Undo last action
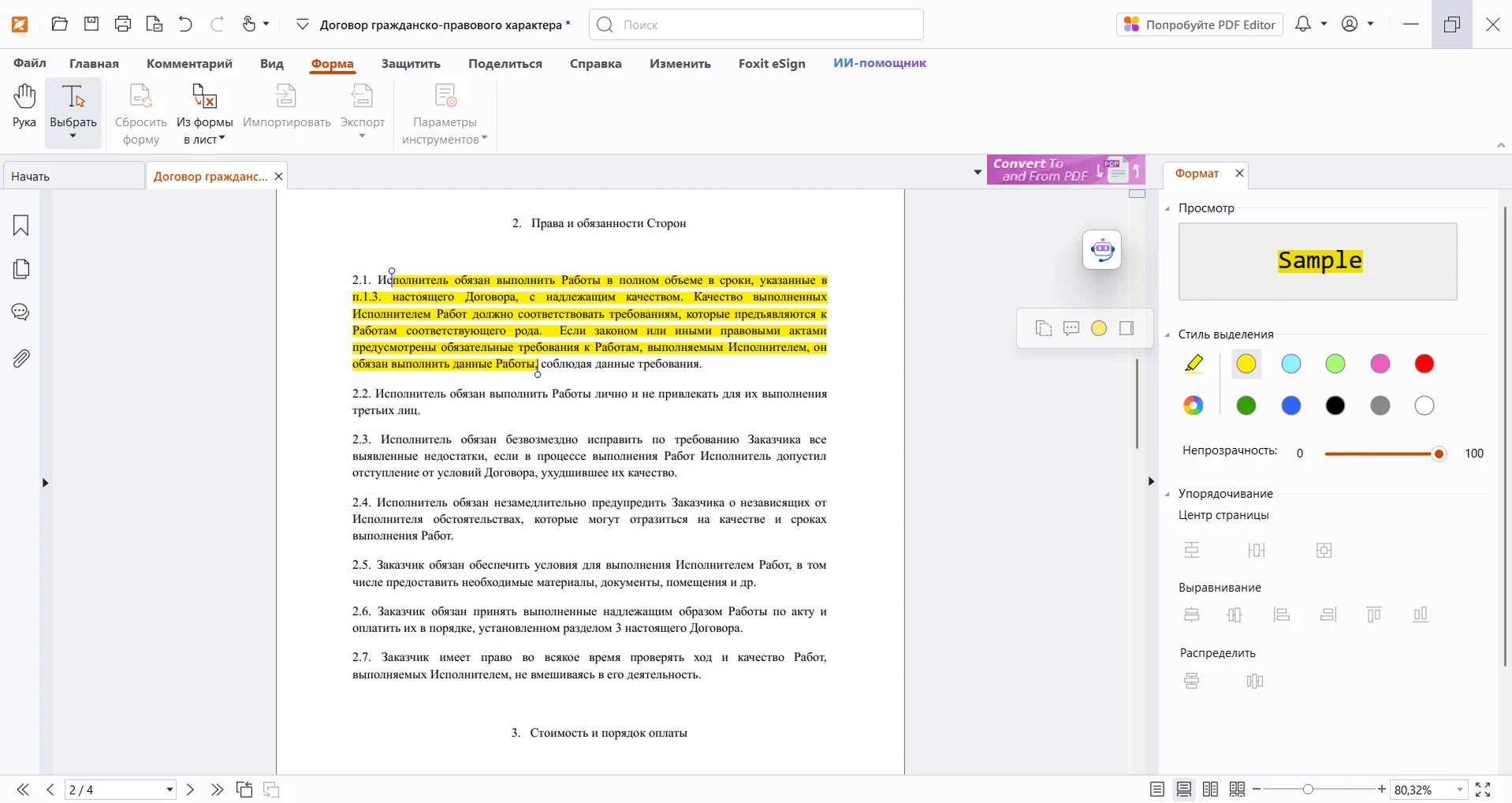 tap(185, 24)
